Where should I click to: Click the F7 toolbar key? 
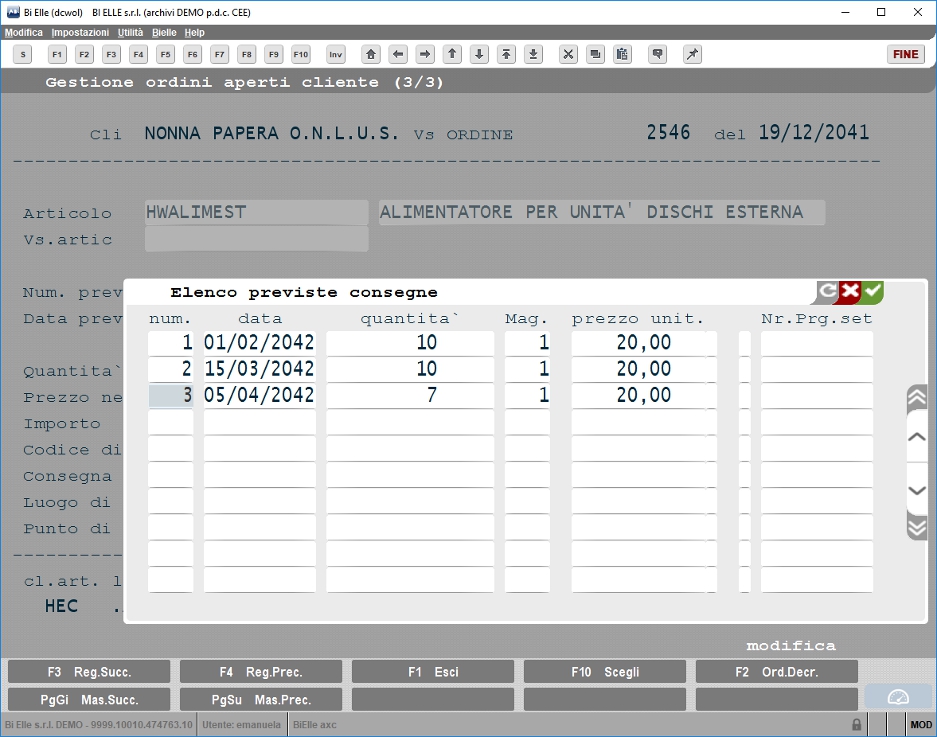(x=220, y=54)
